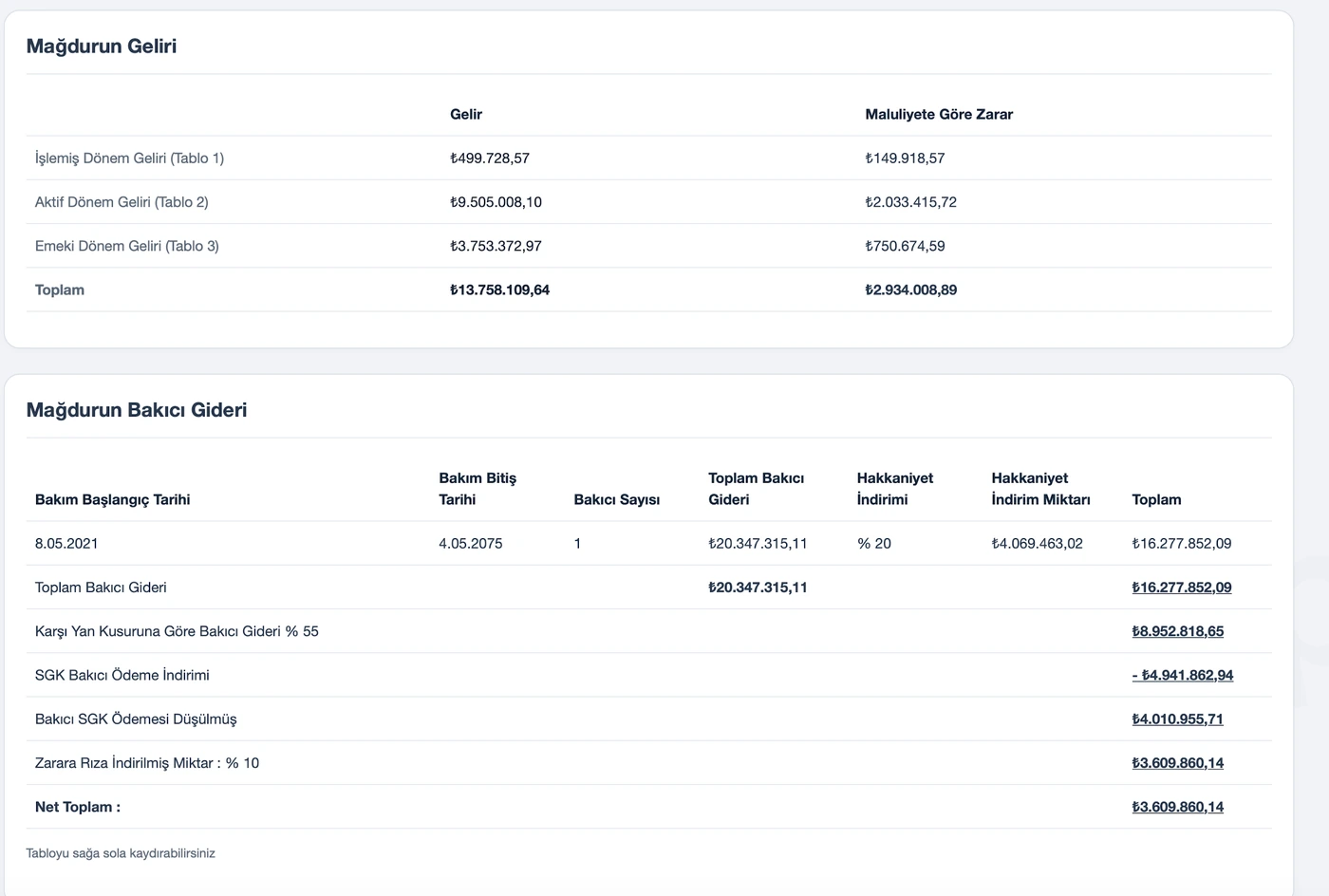Open underlined ₺16.277.852,09 in Toplam Bakıcı Gideri row

pyautogui.click(x=1182, y=588)
